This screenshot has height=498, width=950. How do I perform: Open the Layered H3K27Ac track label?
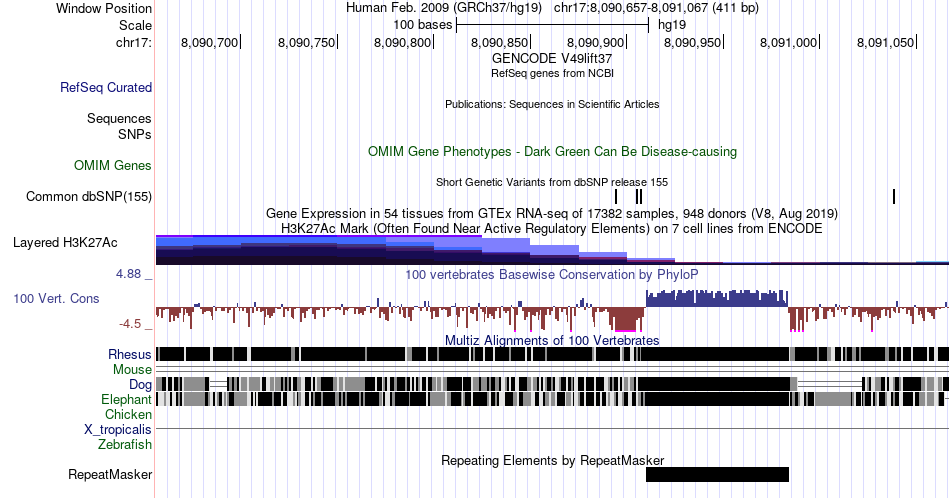(65, 242)
